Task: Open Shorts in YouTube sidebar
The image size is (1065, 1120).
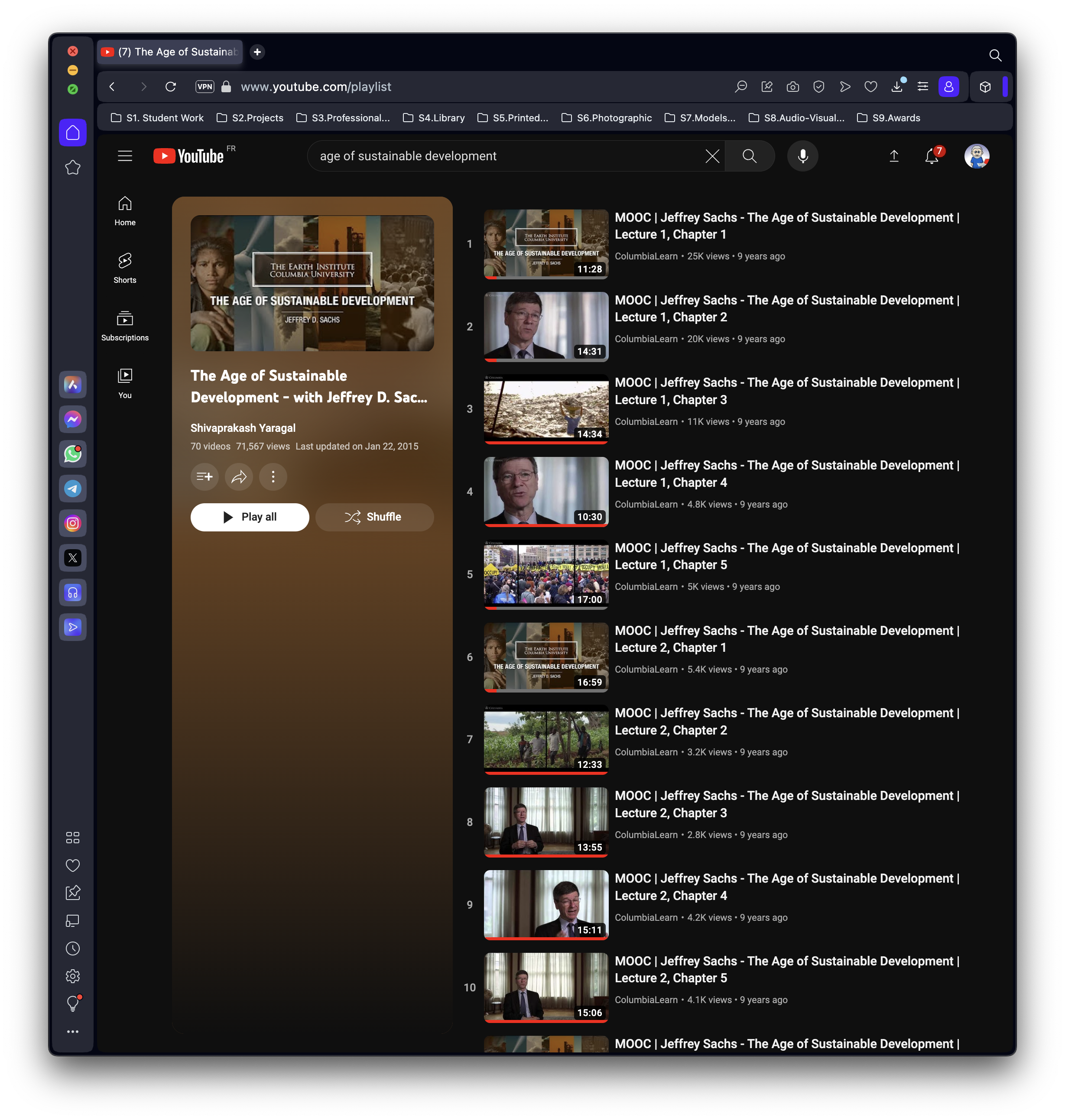Action: tap(125, 269)
